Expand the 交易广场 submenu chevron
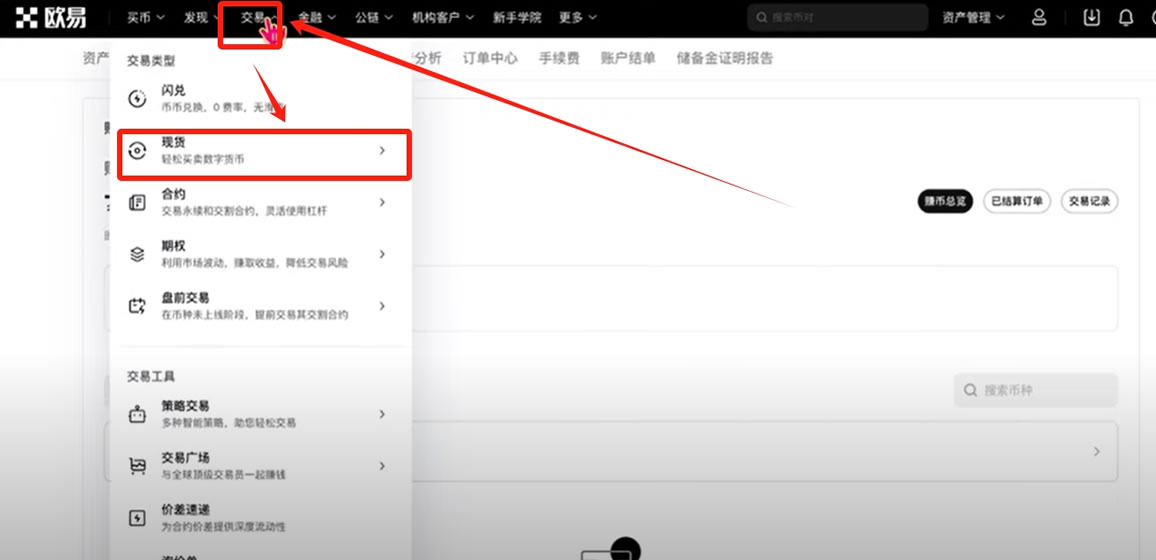 [x=382, y=466]
